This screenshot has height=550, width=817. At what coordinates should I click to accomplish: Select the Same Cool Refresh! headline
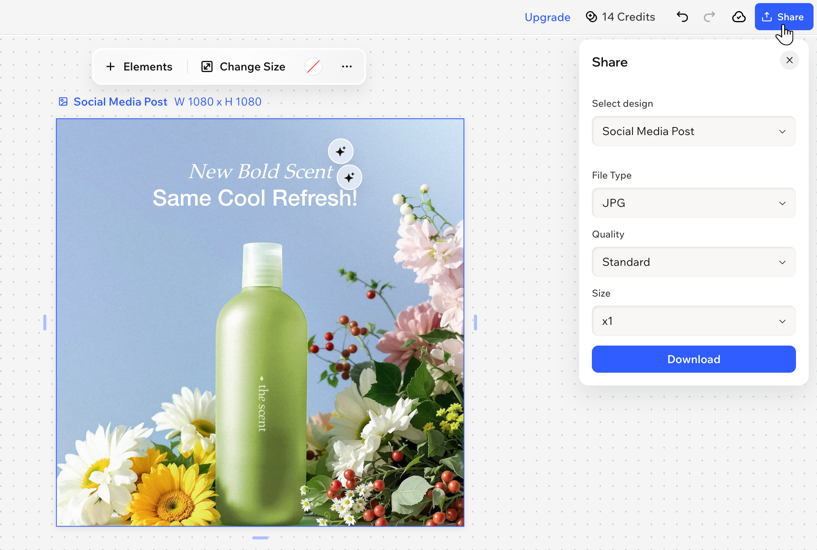pos(255,198)
